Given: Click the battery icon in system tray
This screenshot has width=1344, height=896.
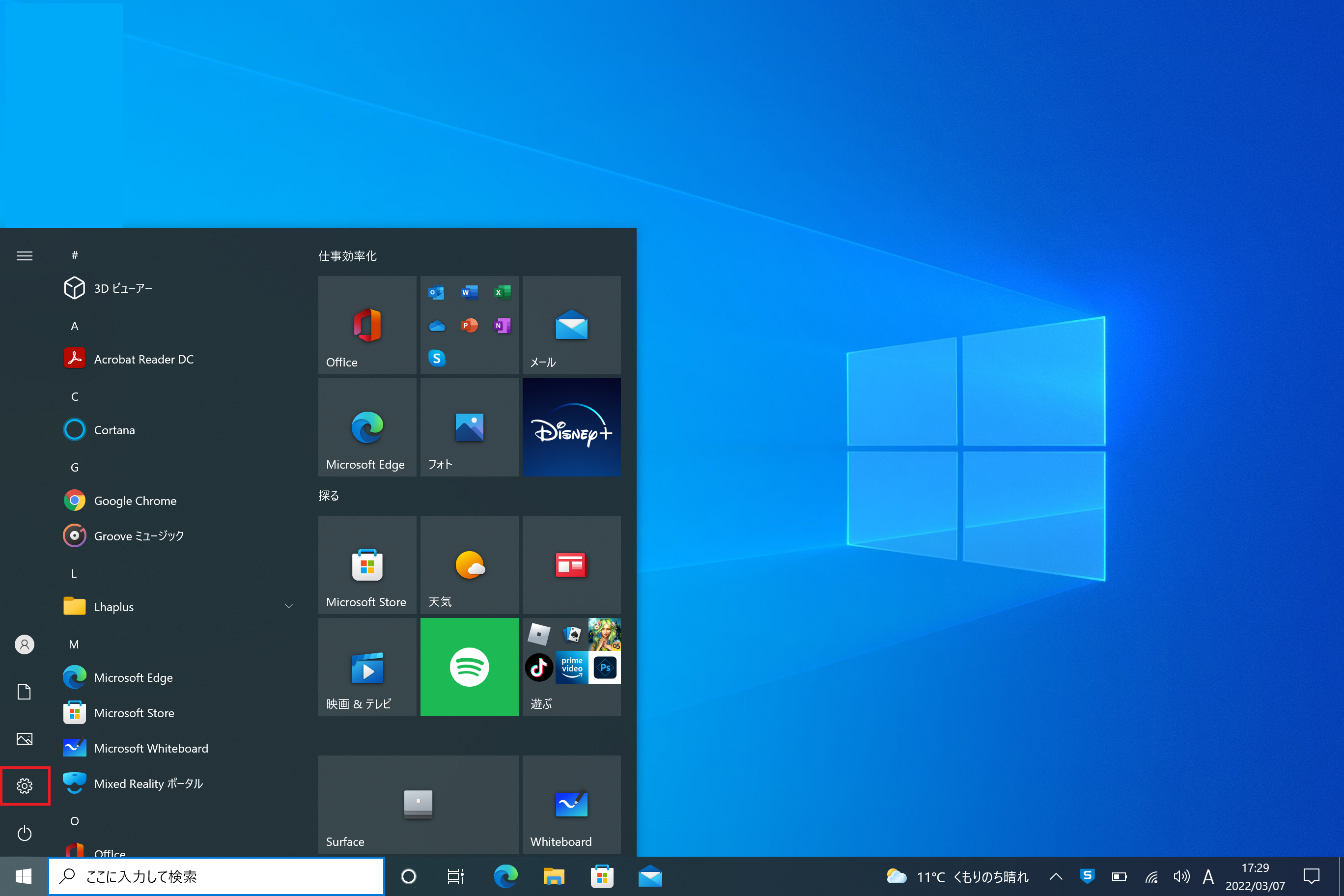Looking at the screenshot, I should tap(1119, 876).
